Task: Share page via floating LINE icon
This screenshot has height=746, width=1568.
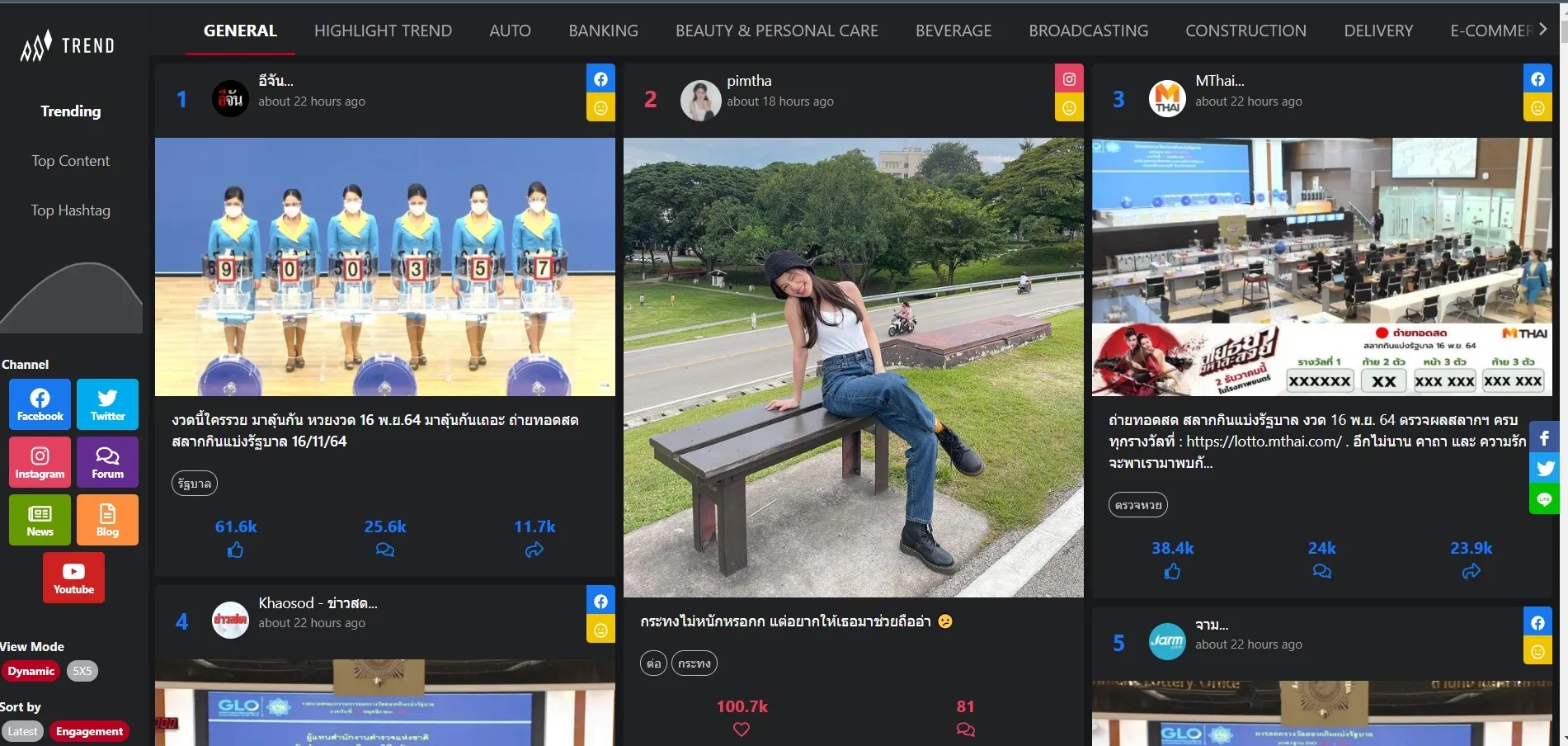Action: [x=1544, y=499]
